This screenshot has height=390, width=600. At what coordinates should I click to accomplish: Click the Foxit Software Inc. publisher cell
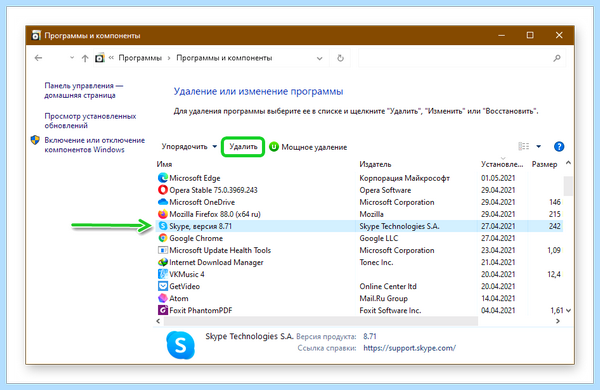click(390, 310)
